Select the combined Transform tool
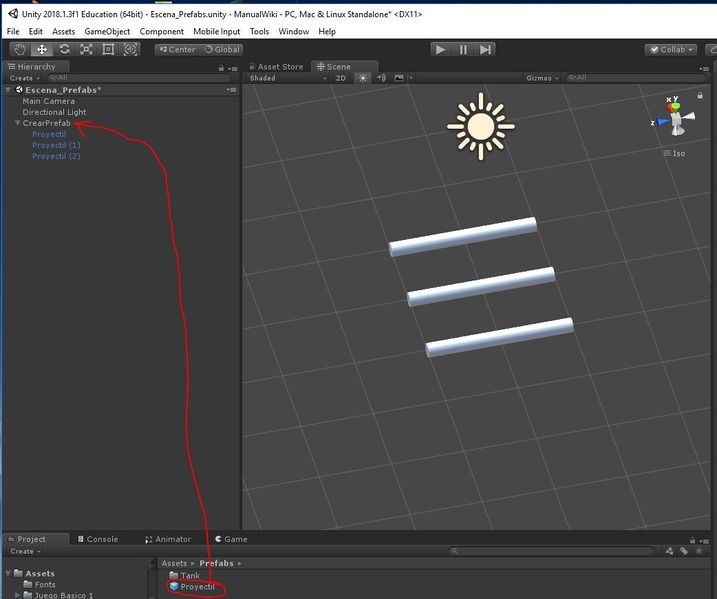Viewport: 717px width, 599px height. click(x=130, y=49)
